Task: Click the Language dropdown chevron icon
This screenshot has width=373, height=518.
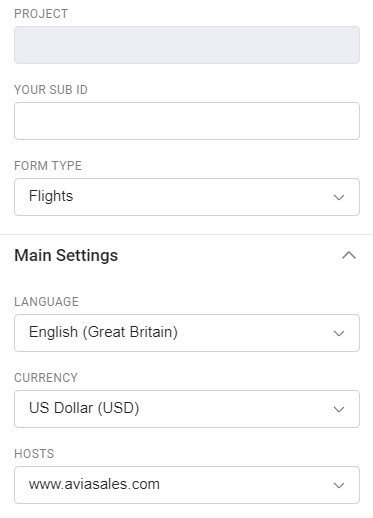Action: pyautogui.click(x=339, y=333)
